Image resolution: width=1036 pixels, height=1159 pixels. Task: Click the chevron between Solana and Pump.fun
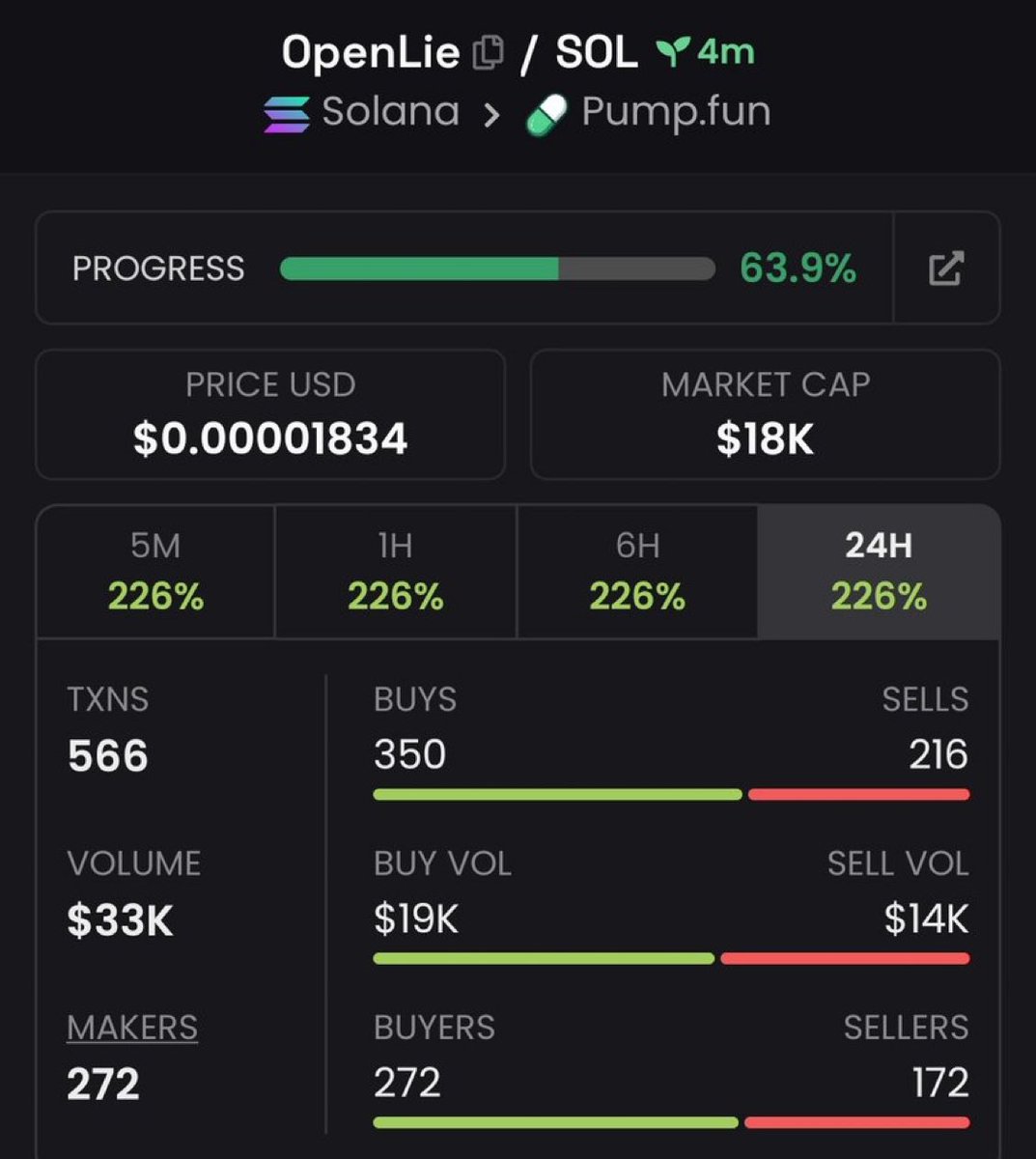(491, 115)
